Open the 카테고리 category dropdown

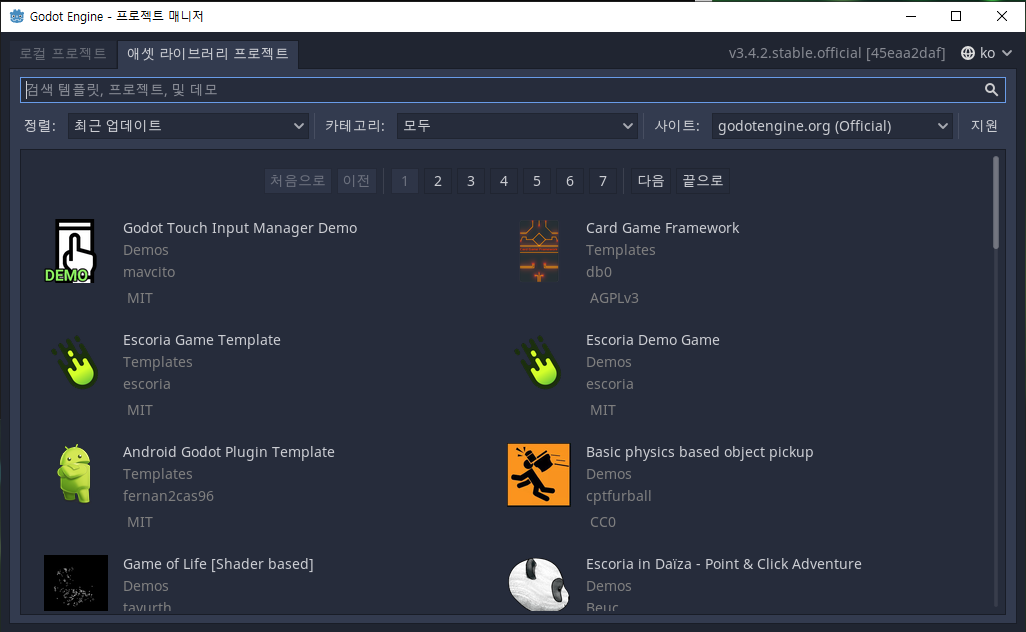point(517,126)
